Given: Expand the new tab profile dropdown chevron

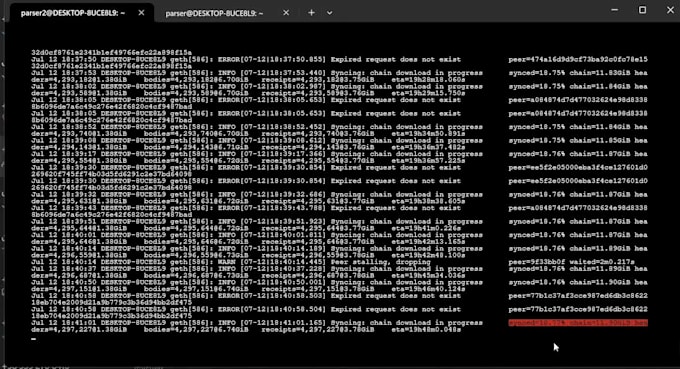Looking at the screenshot, I should (330, 13).
